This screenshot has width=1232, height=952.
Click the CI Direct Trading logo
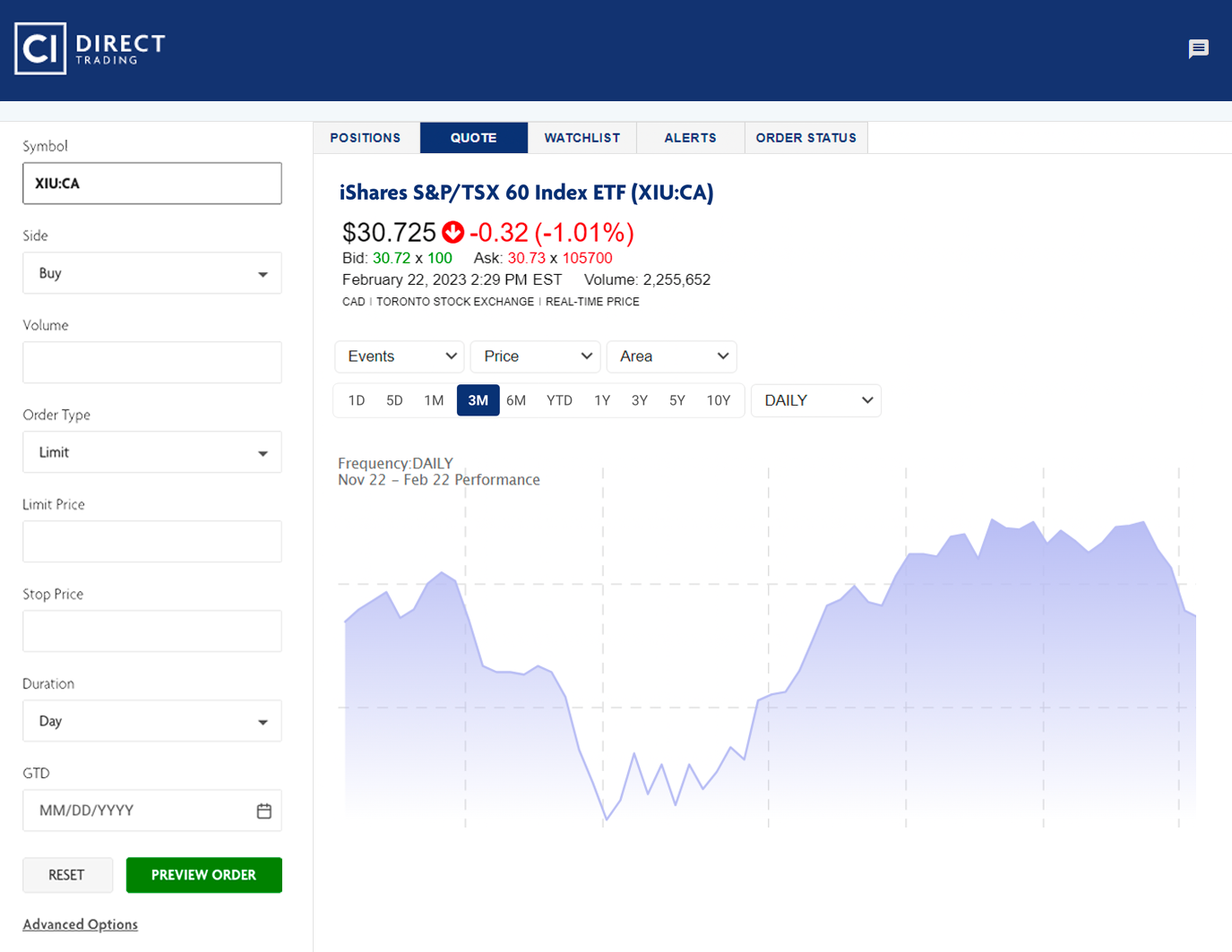coord(90,48)
